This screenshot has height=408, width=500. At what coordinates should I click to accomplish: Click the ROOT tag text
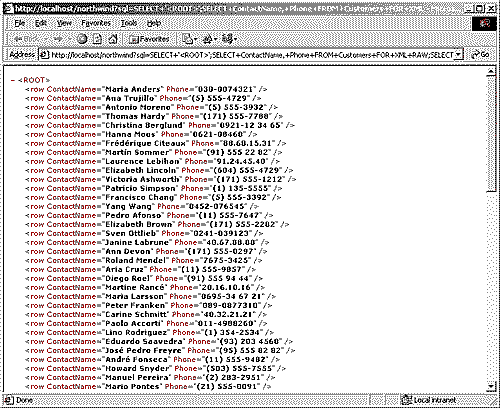pyautogui.click(x=34, y=80)
